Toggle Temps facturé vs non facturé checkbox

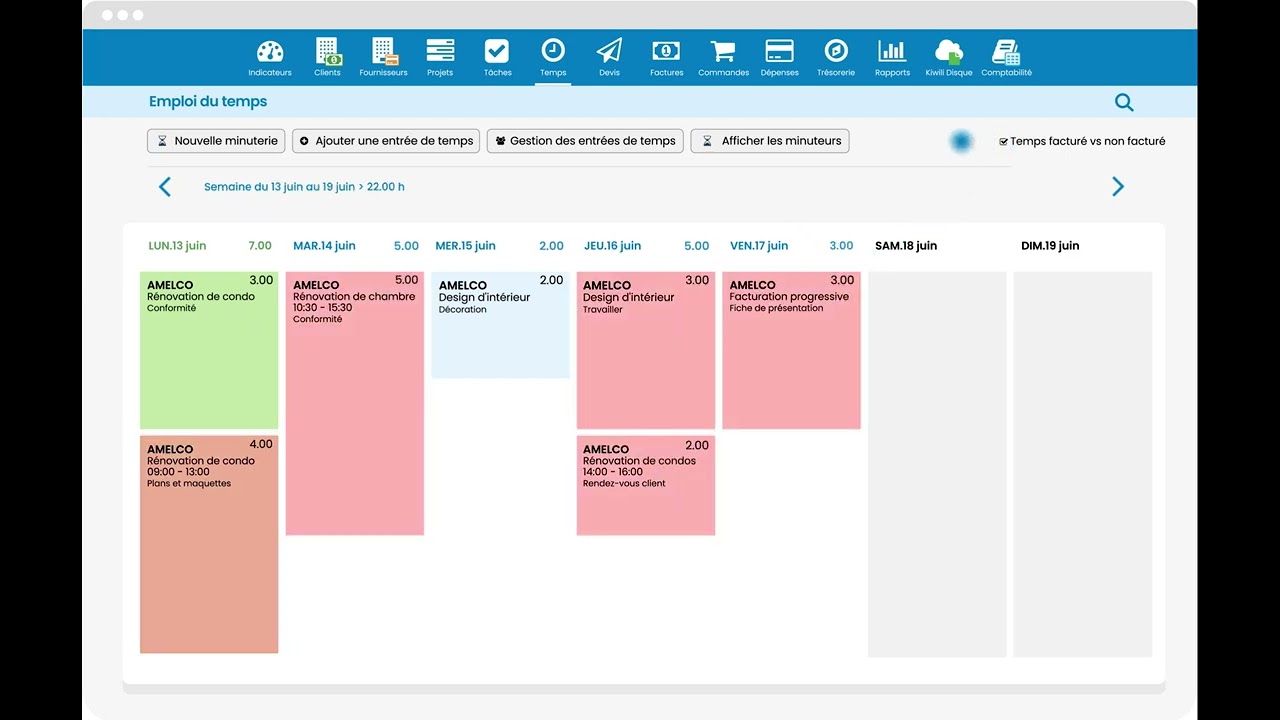(x=1003, y=142)
